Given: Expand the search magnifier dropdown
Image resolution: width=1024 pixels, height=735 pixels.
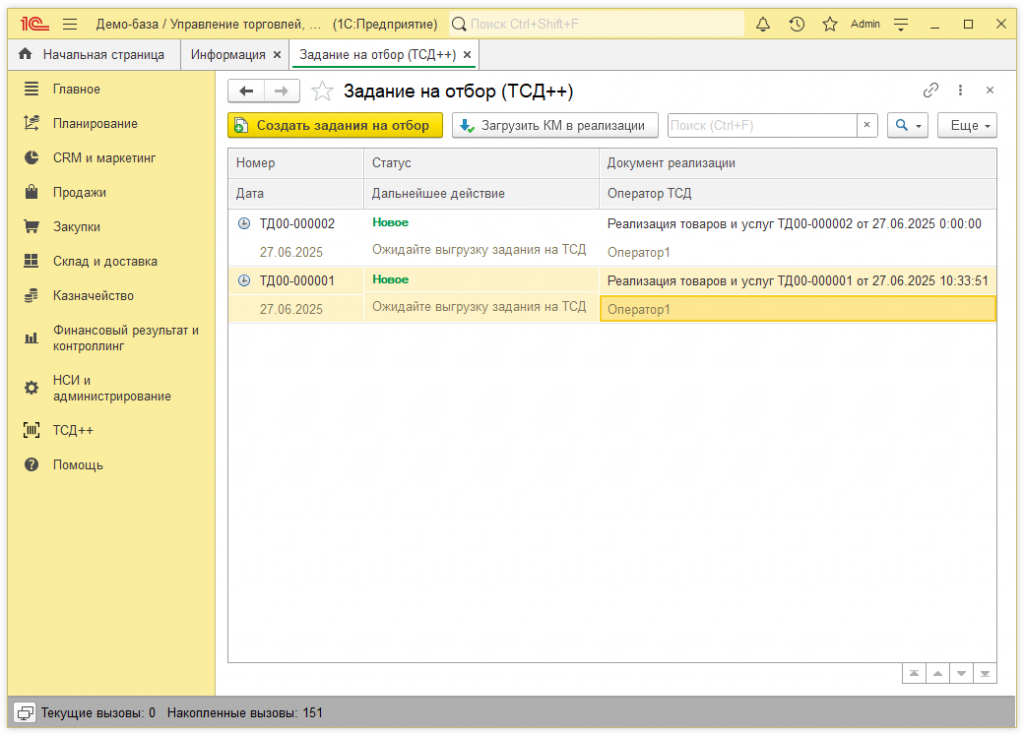Looking at the screenshot, I should tap(908, 125).
